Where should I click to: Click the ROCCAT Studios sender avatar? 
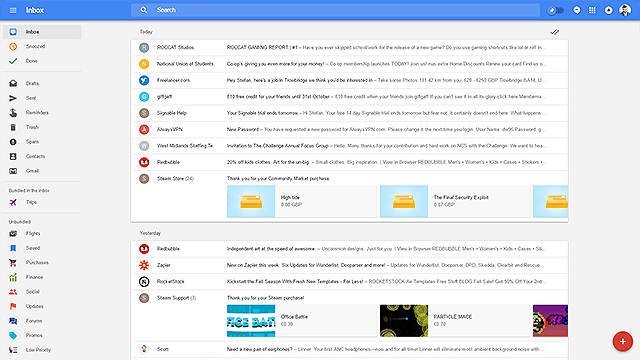pyautogui.click(x=144, y=47)
